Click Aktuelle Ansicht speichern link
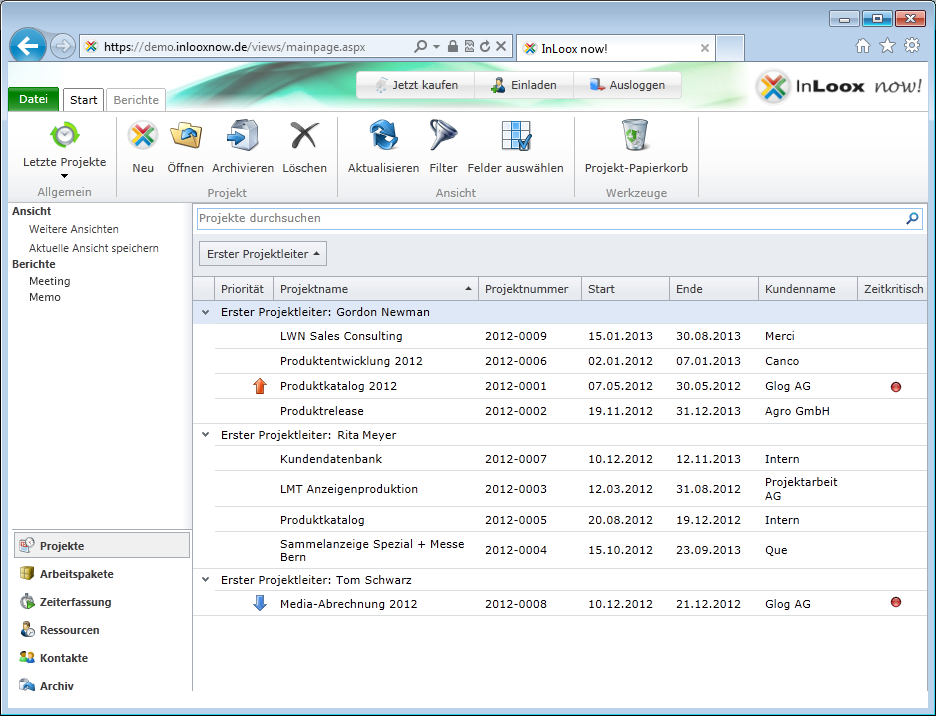The height and width of the screenshot is (716, 936). (94, 248)
